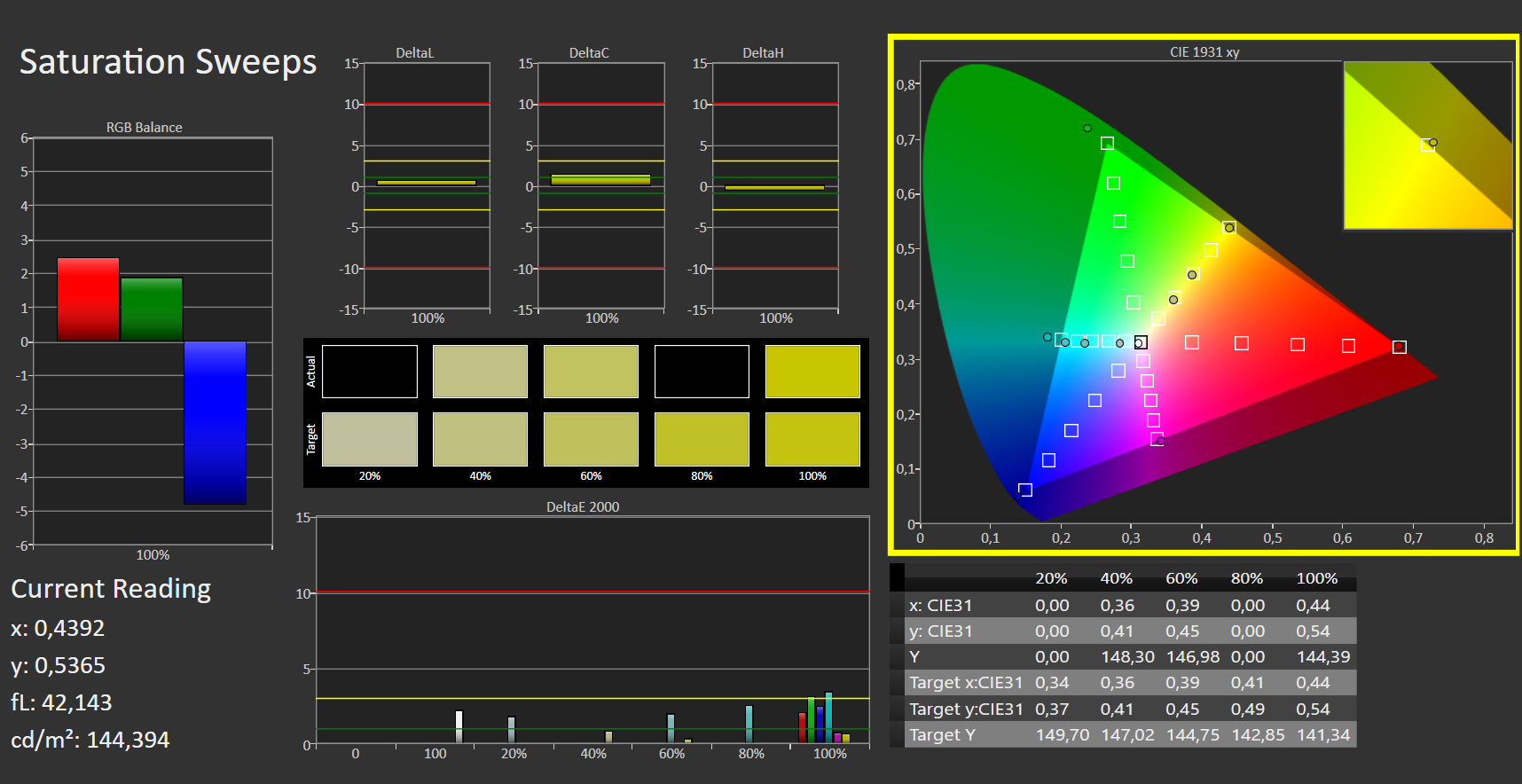The height and width of the screenshot is (784, 1522).
Task: Click the CIE 1931 xy chart title
Action: point(1204,52)
